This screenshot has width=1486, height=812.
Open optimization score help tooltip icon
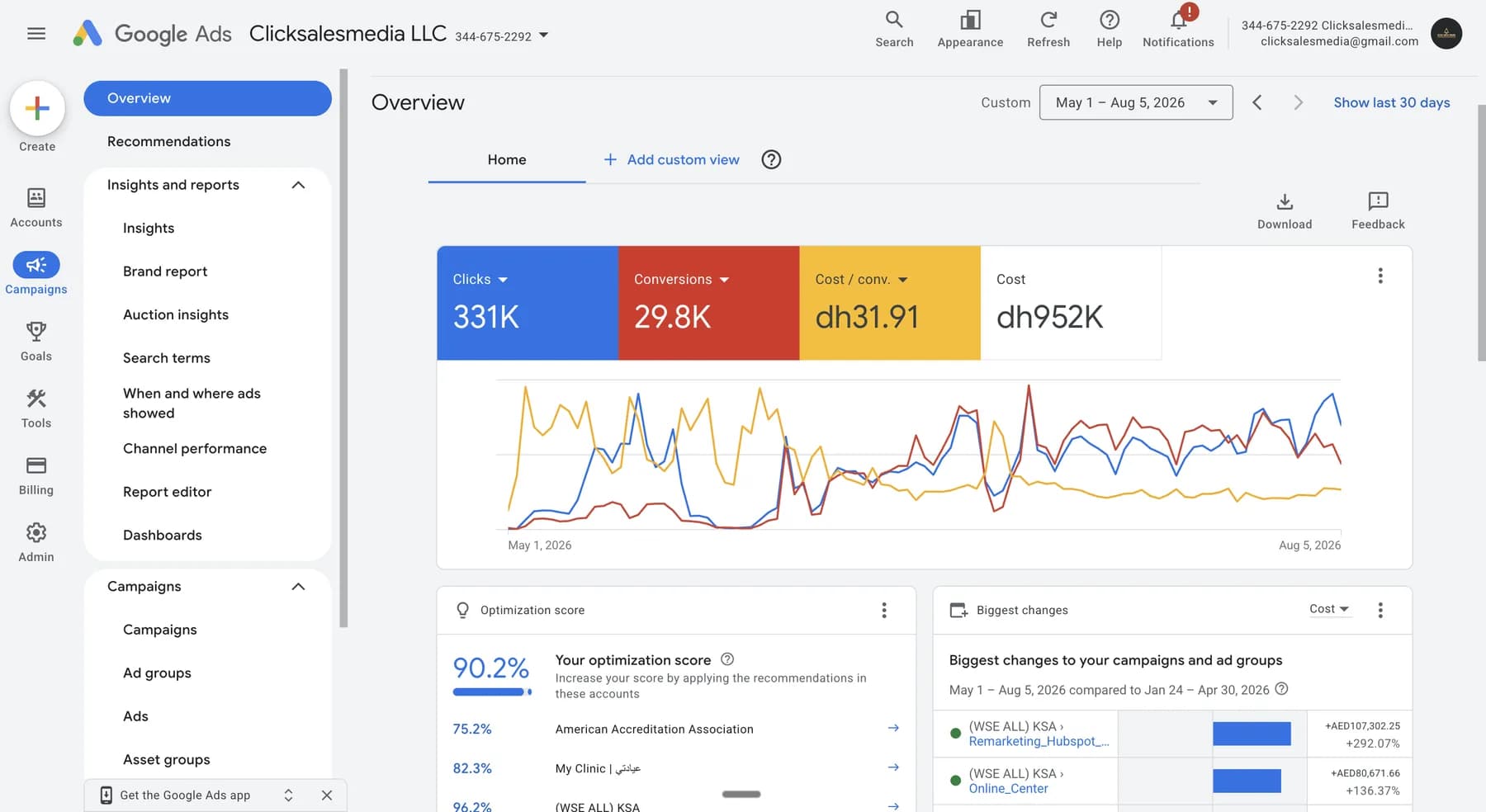[727, 659]
